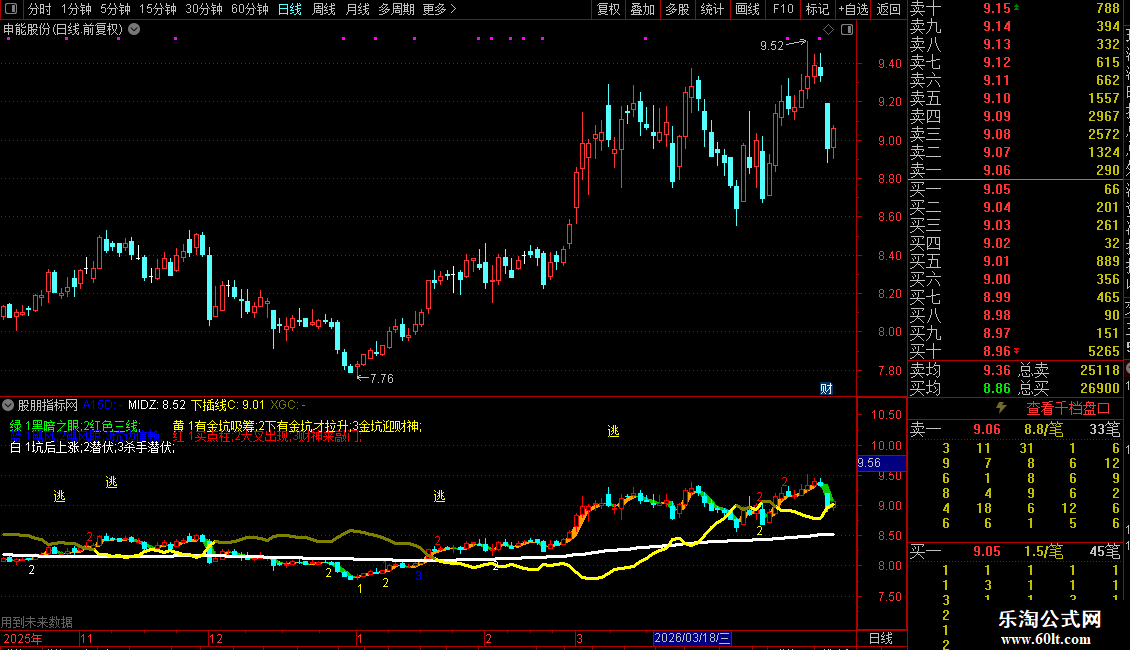1130x650 pixels.
Task: Open the 申能股份 chart title dropdown arrow
Action: (x=134, y=30)
